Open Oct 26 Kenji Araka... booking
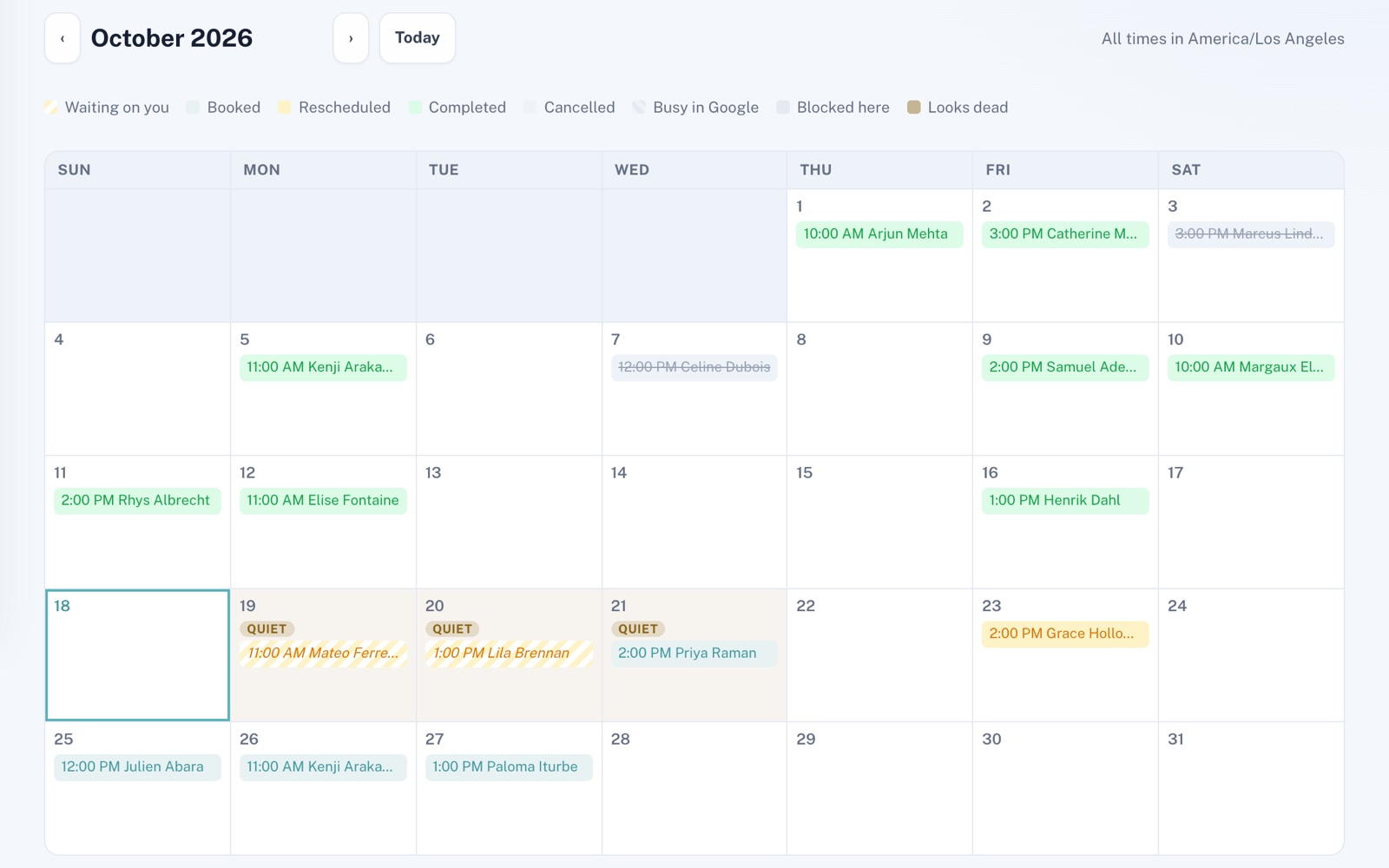Screen dimensions: 1389x868 (323, 767)
